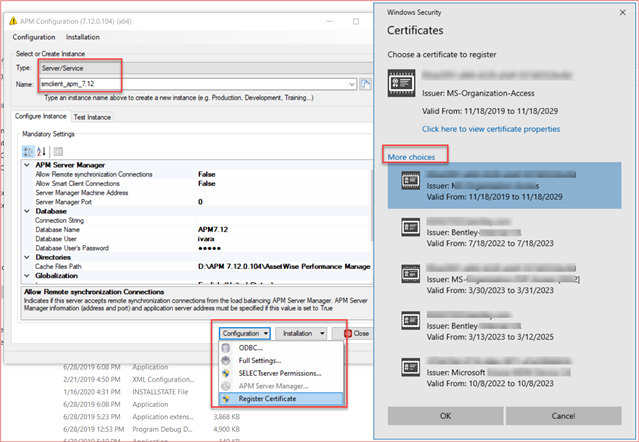Screen dimensions: 639x442
Task: Select the certificate valid 10/8/2022 to 10/8/2023
Action: pos(505,372)
